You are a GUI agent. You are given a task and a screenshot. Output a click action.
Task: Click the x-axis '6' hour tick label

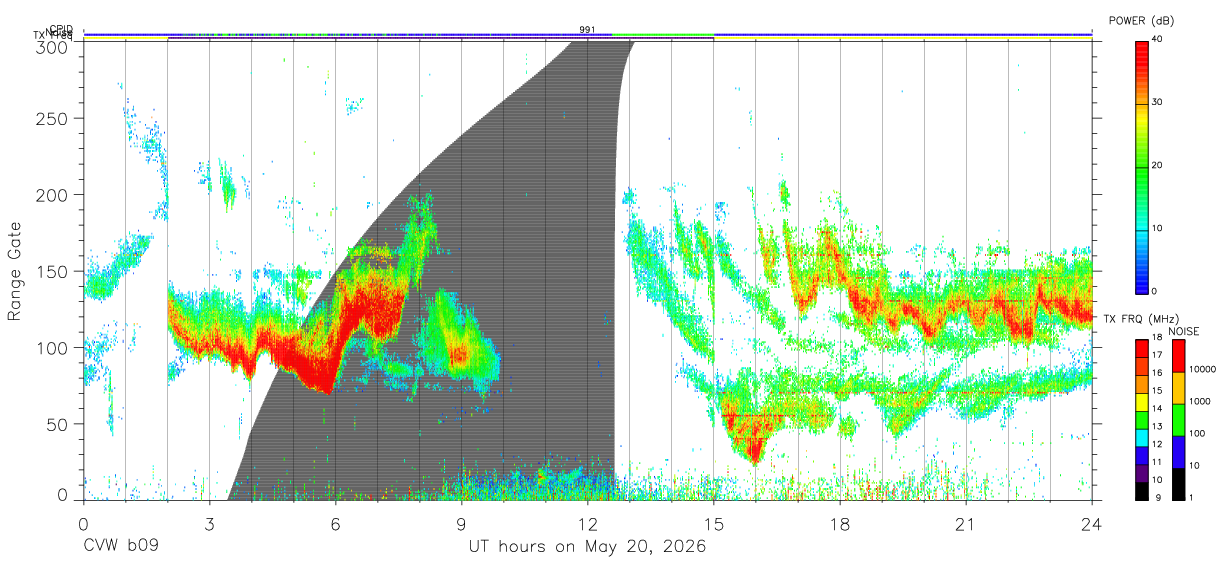[335, 524]
